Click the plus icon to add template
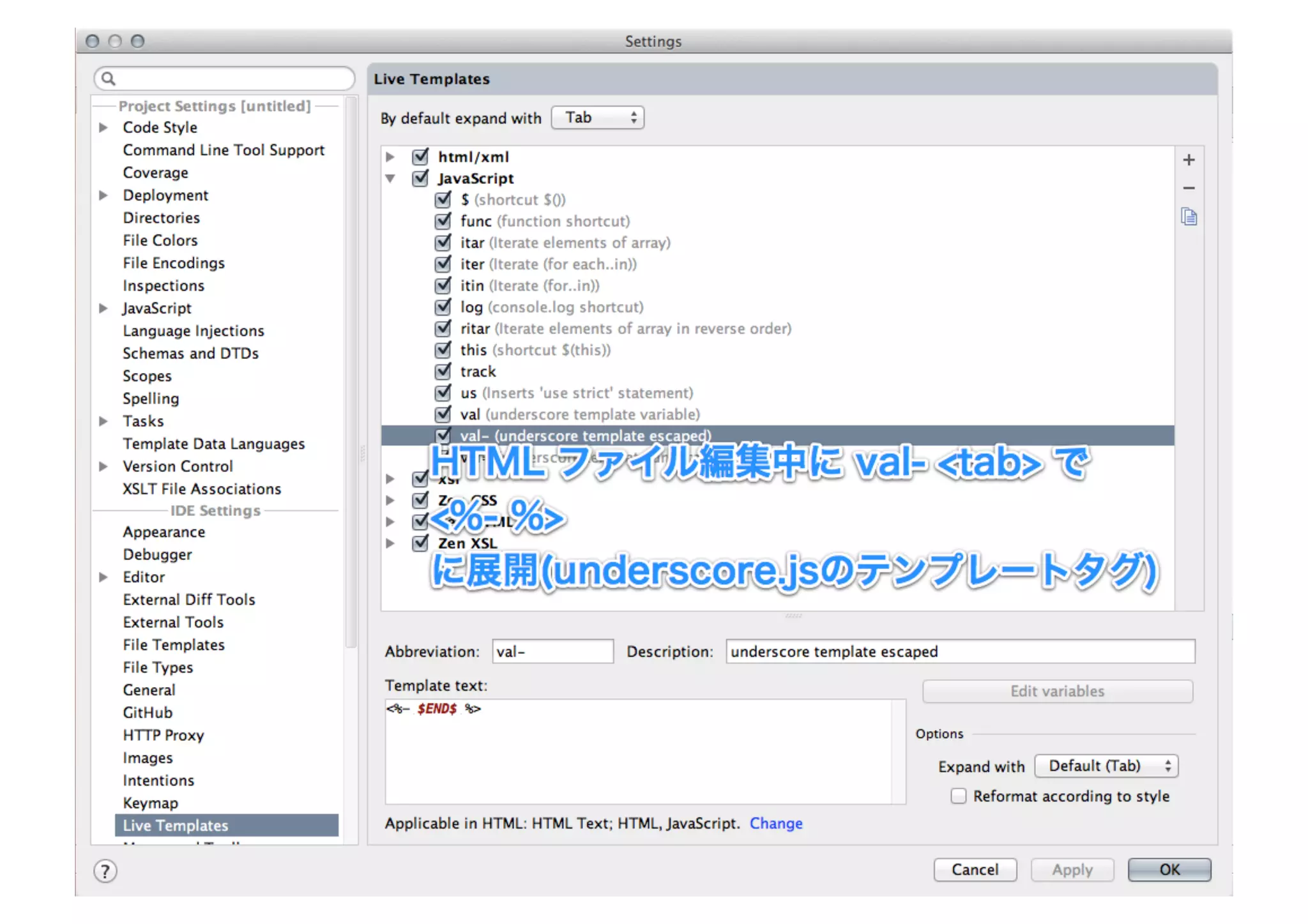This screenshot has height=924, width=1308. 1189,160
